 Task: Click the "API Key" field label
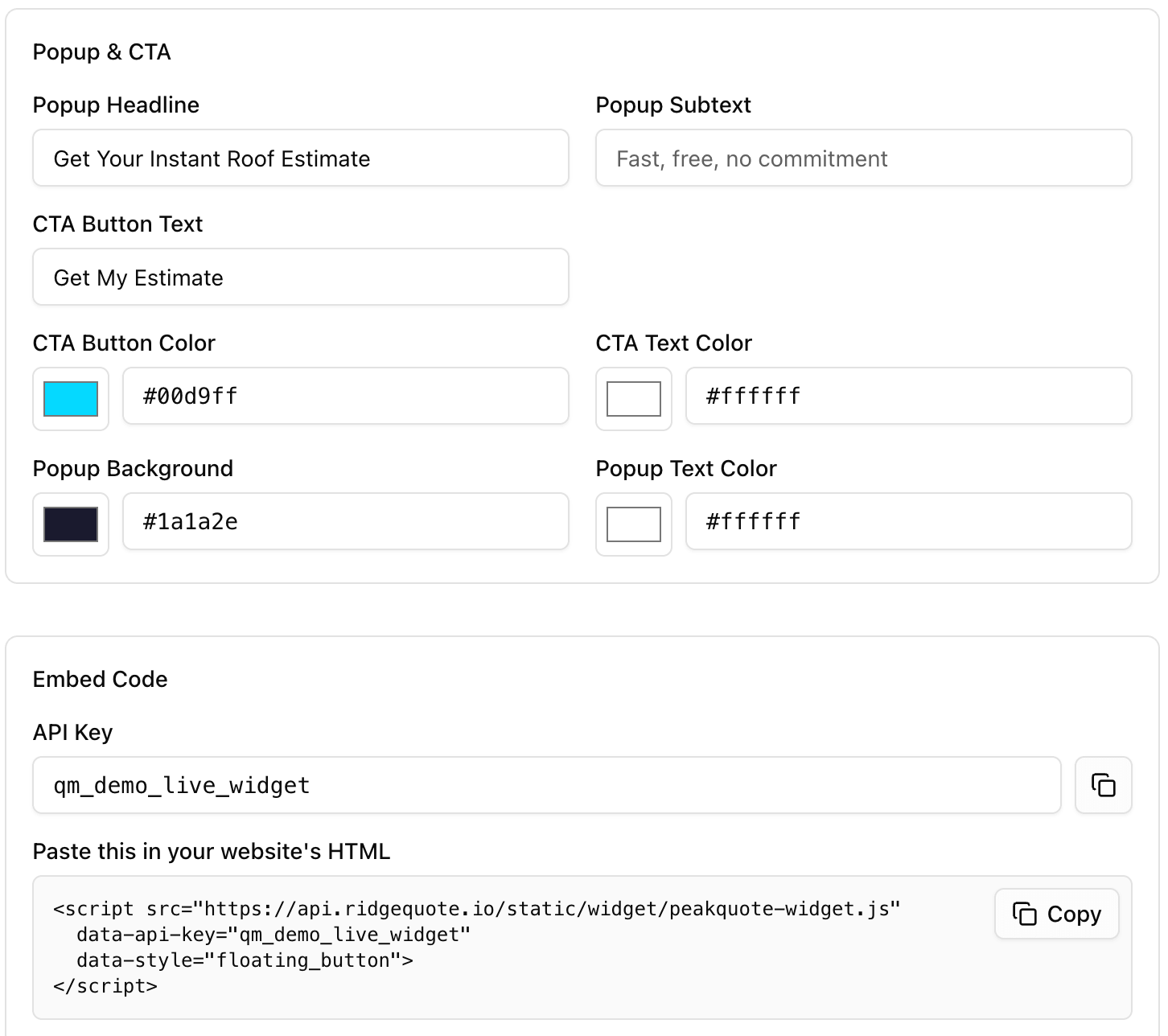pos(72,733)
